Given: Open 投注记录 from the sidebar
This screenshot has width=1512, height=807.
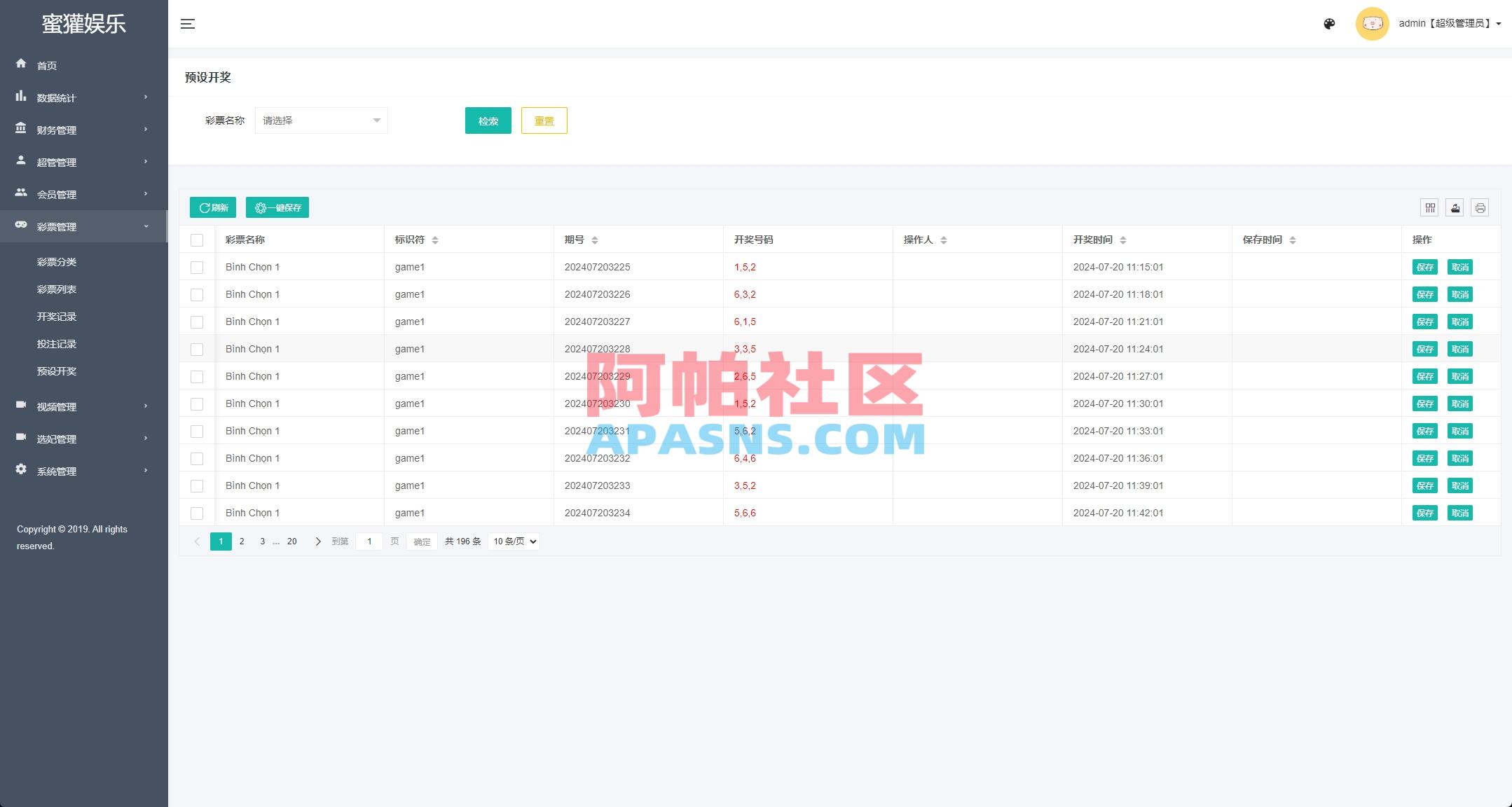Looking at the screenshot, I should pos(57,343).
